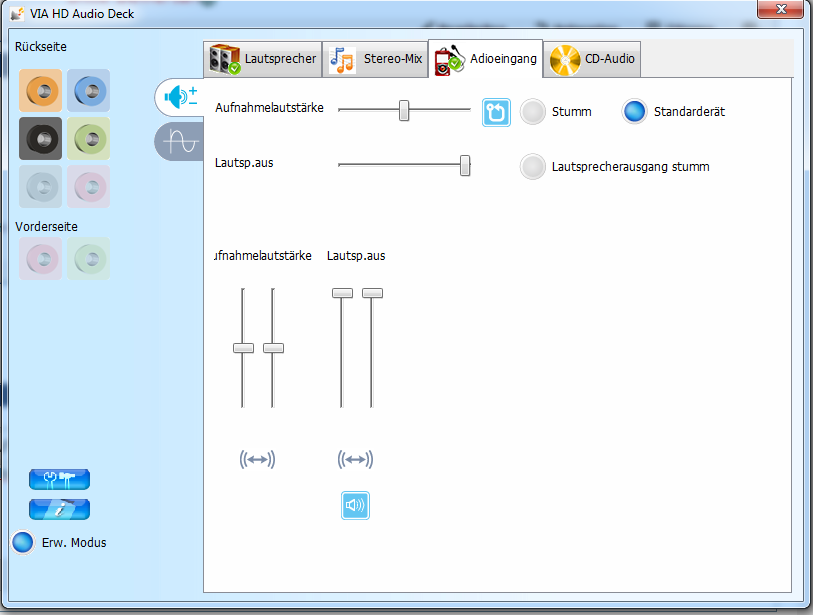Click the reset recording volume icon

[496, 112]
